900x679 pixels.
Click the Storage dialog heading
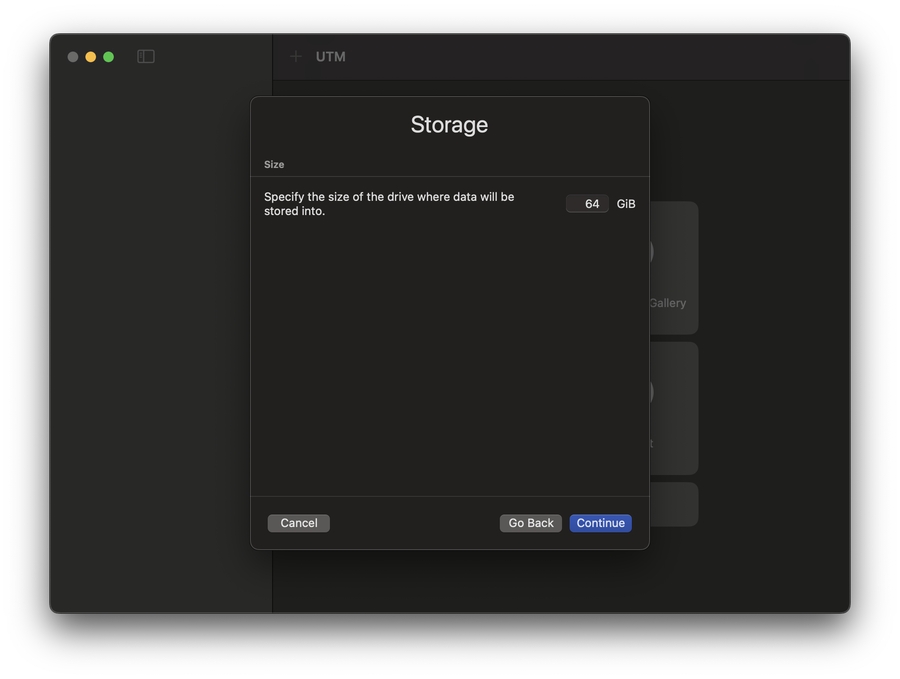pyautogui.click(x=449, y=125)
